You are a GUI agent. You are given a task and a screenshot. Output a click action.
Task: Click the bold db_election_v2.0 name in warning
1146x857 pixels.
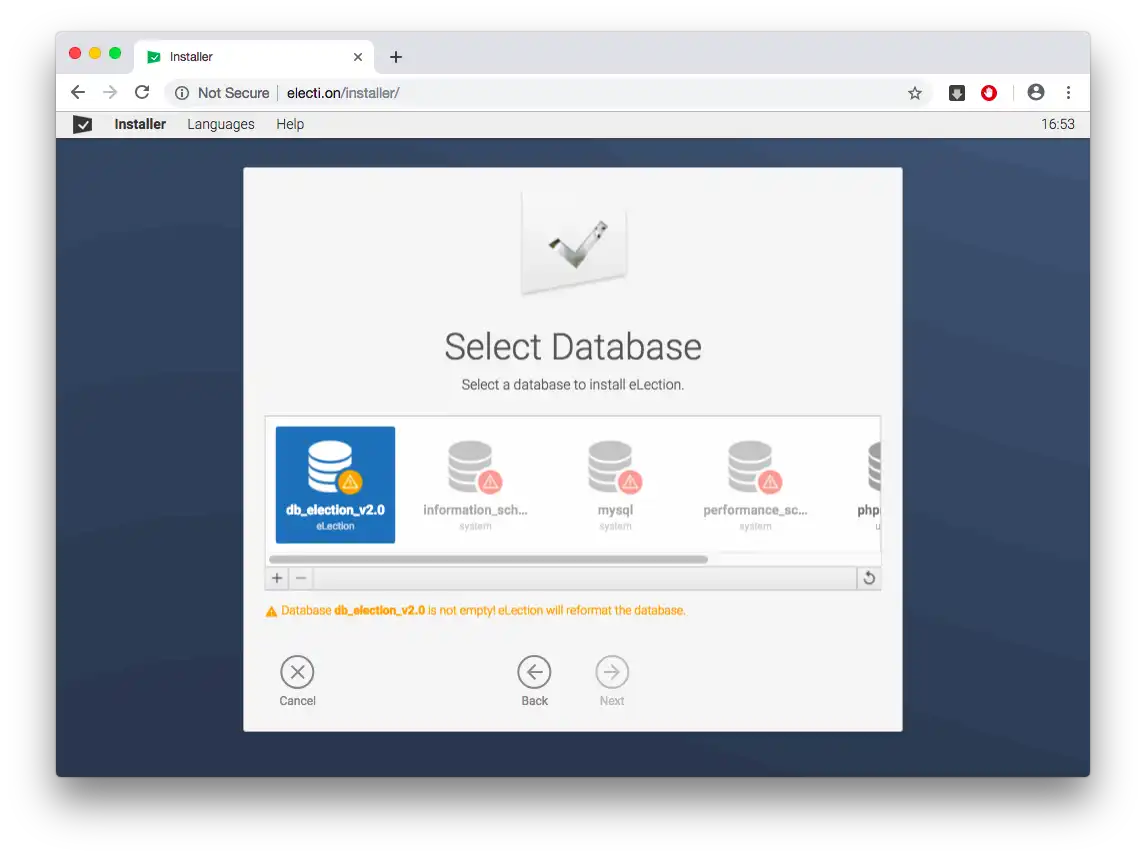(379, 611)
